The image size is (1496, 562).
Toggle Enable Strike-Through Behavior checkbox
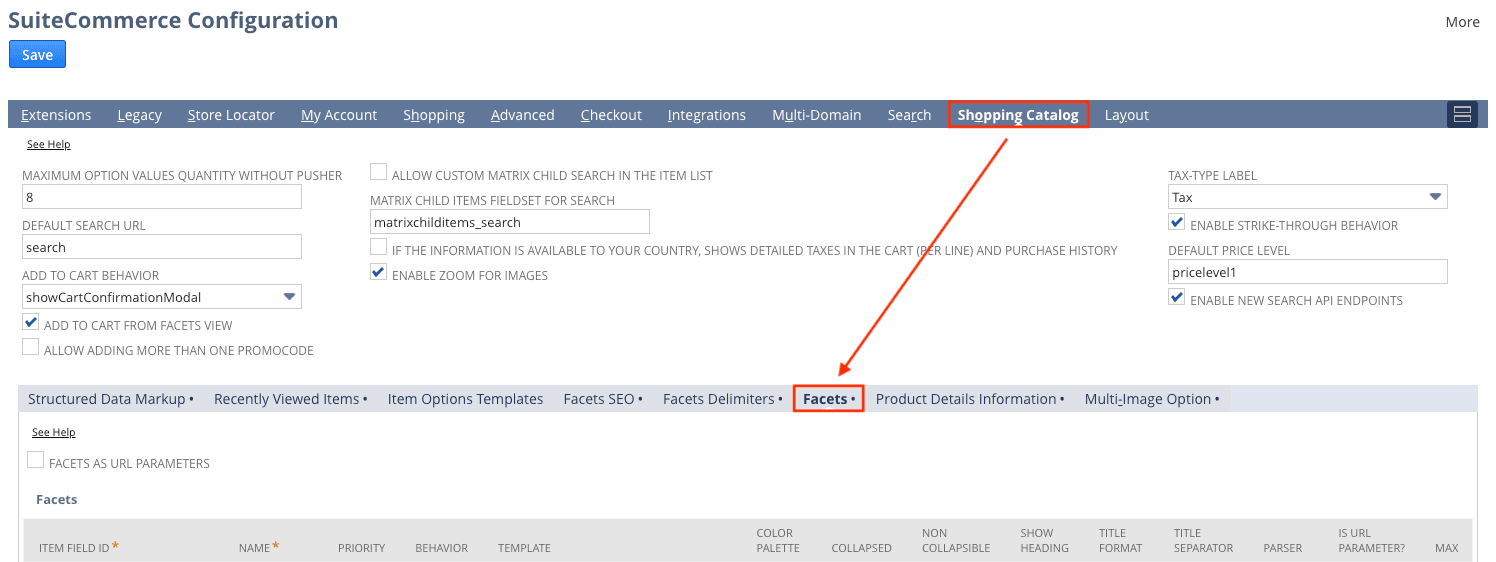pos(1177,223)
